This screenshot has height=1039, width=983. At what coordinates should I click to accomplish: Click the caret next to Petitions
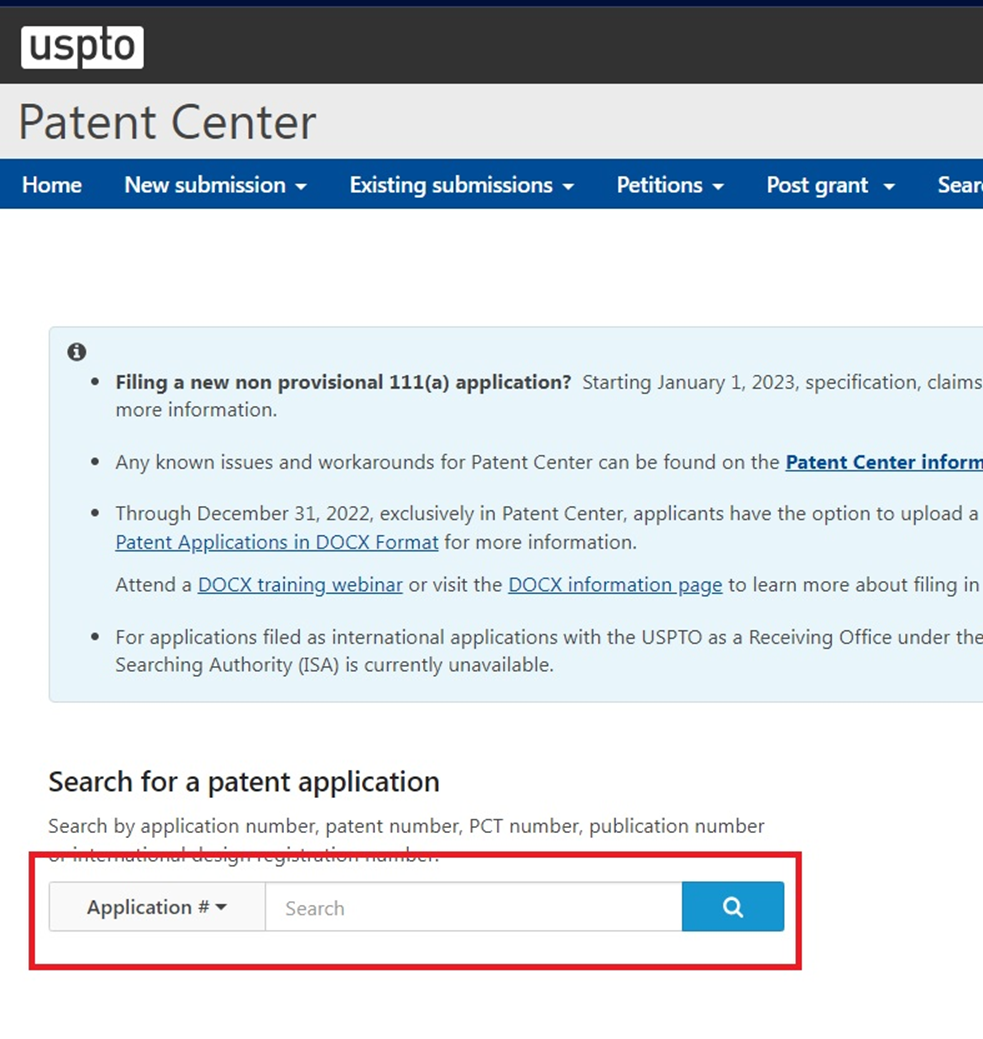point(718,187)
